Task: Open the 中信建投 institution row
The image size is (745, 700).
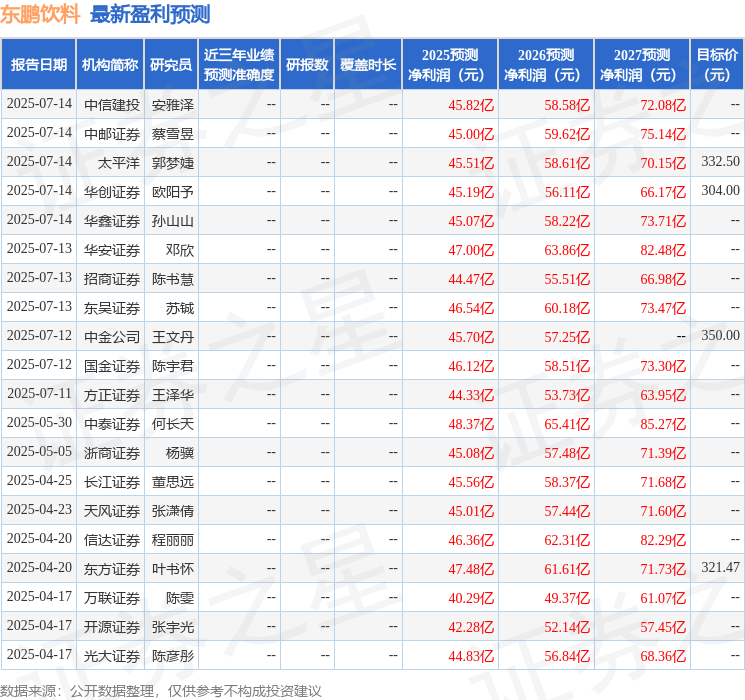Action: click(x=112, y=104)
